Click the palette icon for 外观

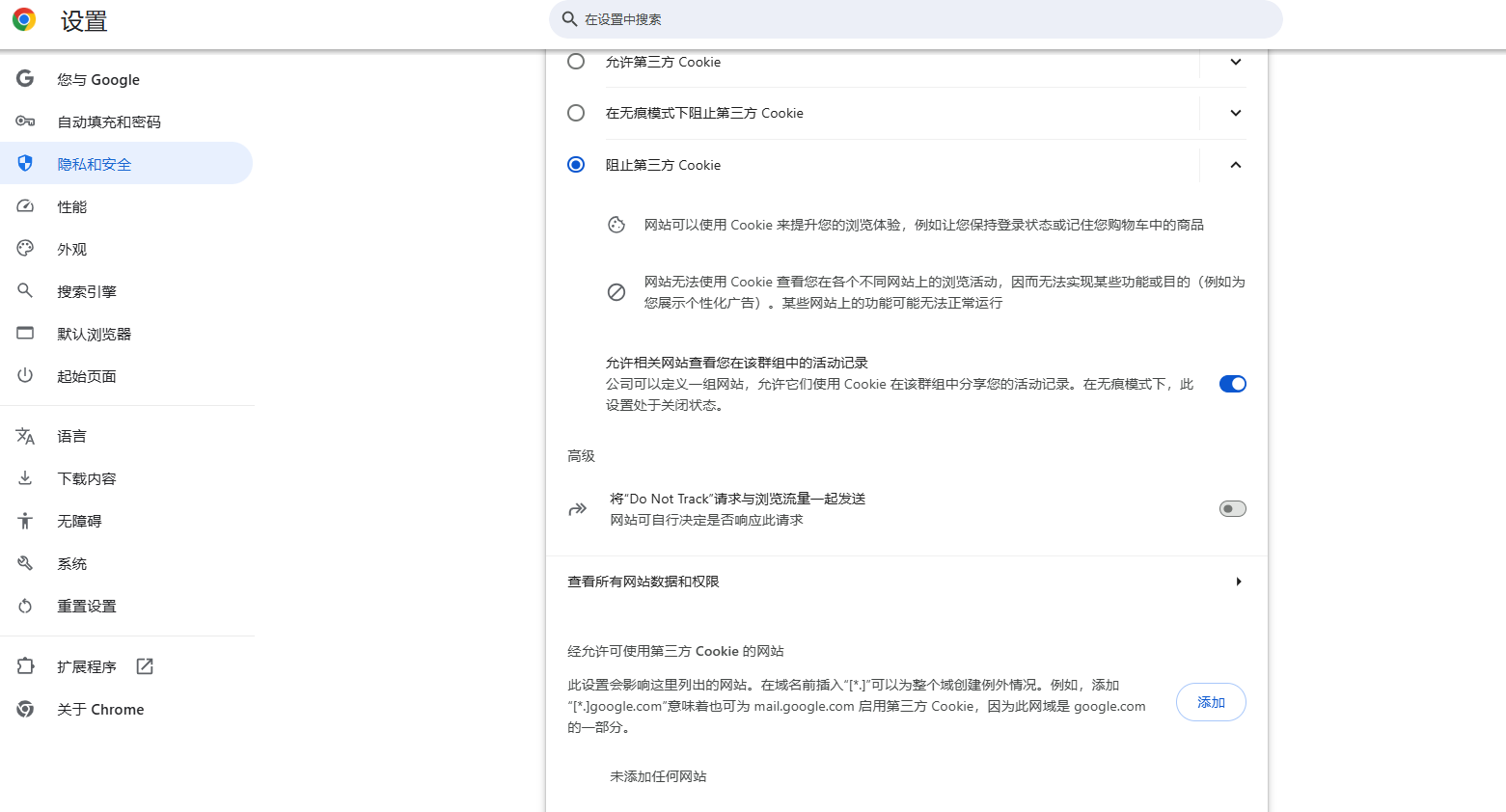(25, 249)
